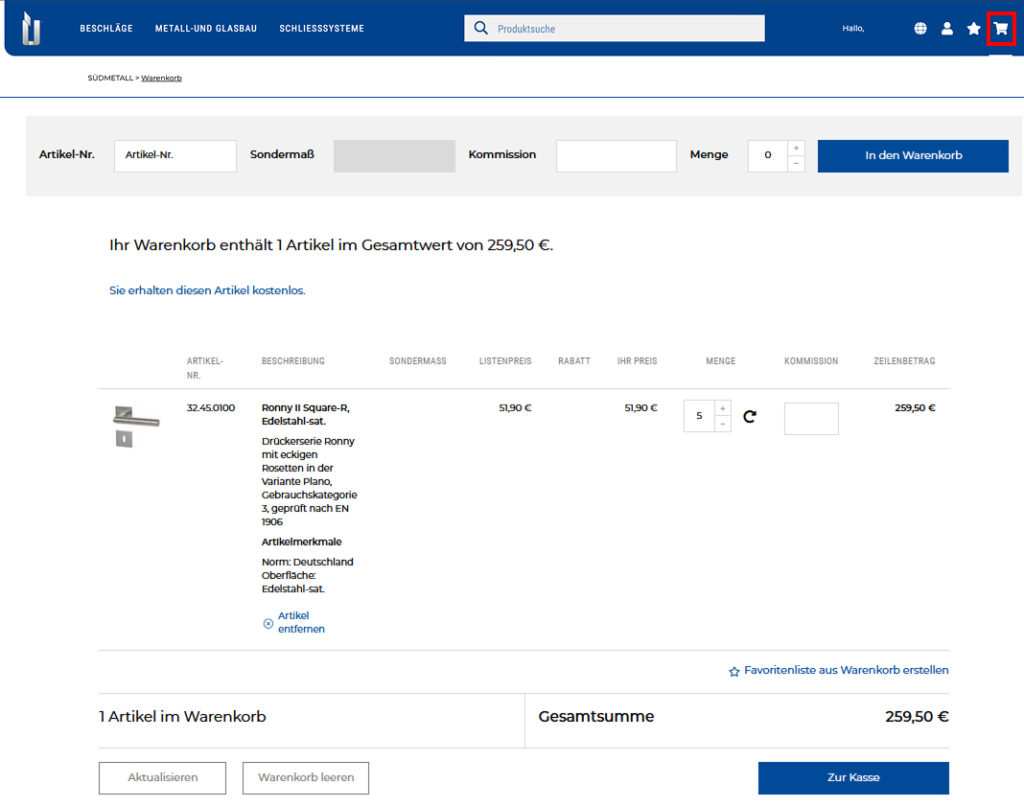Decrease cart item quantity with minus stepper
Image resolution: width=1024 pixels, height=807 pixels.
coord(722,424)
